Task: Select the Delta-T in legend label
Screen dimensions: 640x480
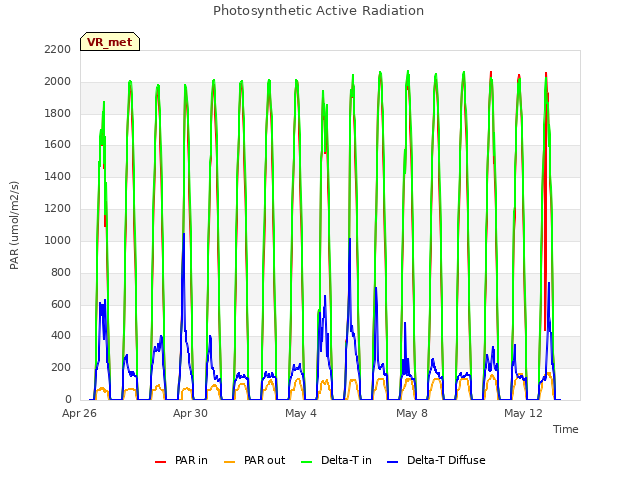Action: click(346, 460)
